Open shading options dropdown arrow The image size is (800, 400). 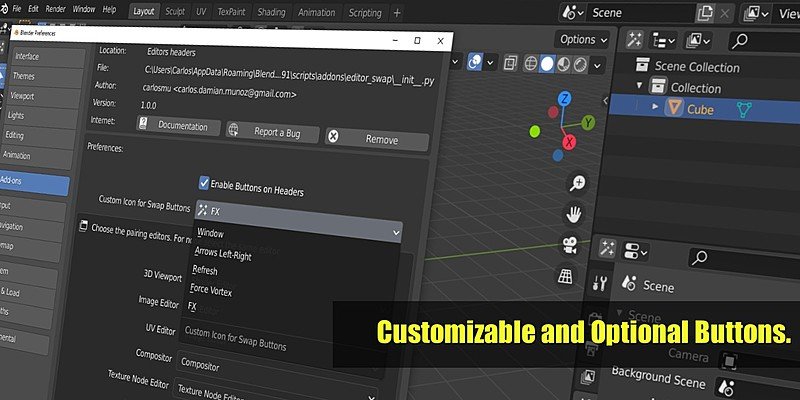[597, 65]
